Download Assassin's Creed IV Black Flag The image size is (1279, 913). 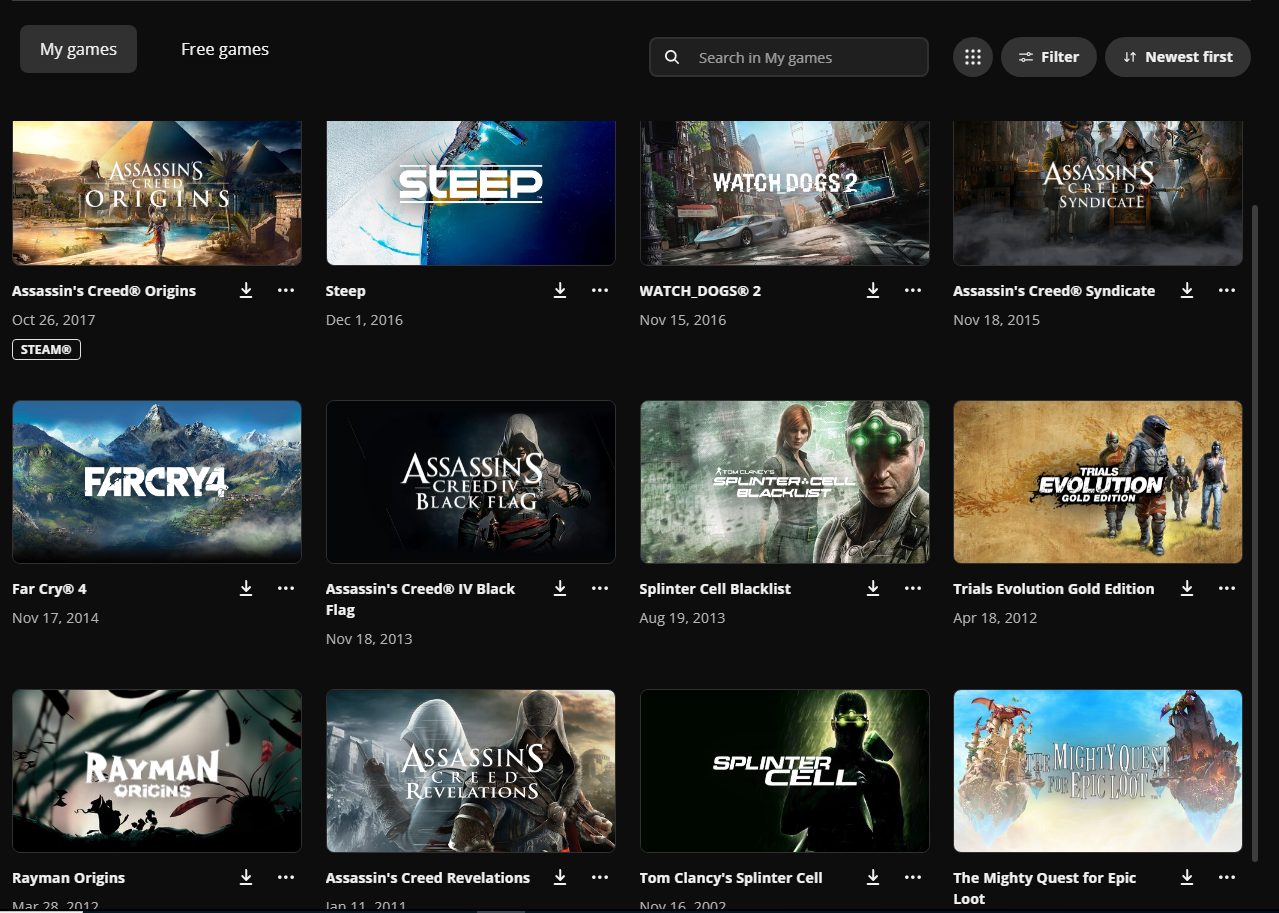560,588
